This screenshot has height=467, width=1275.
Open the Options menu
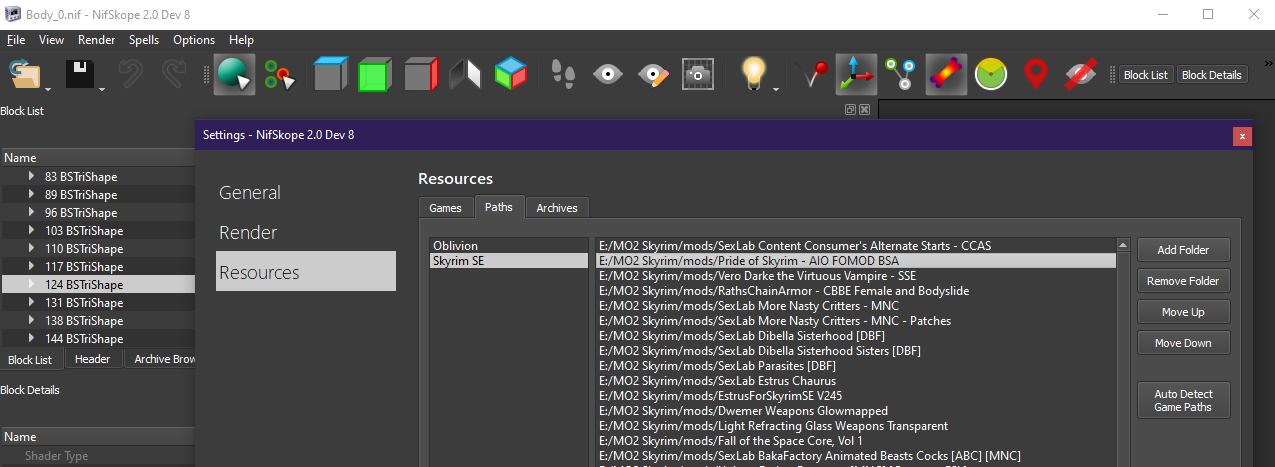(194, 40)
